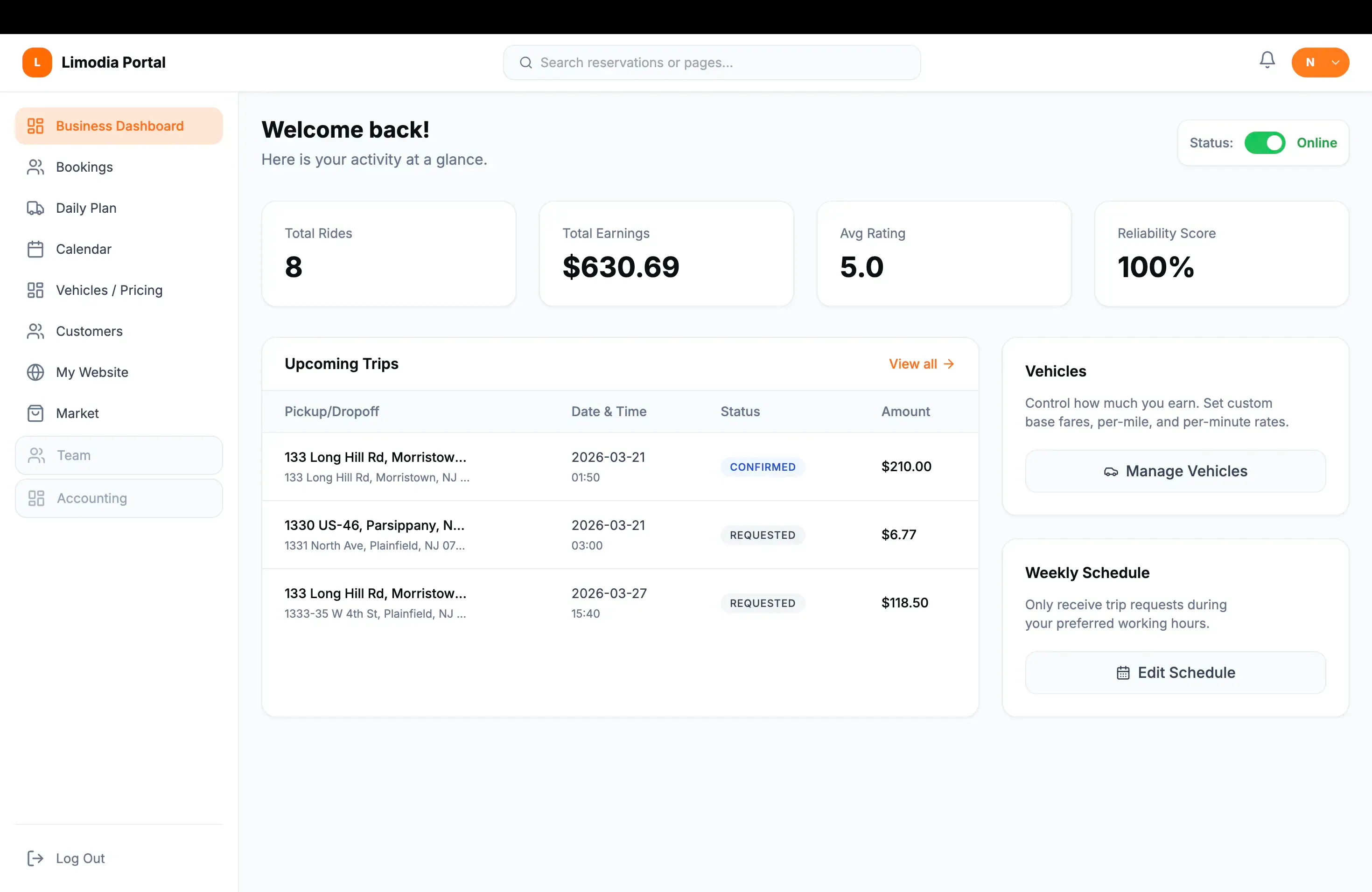Click the Log Out arrow icon
Viewport: 1372px width, 892px height.
[x=35, y=858]
